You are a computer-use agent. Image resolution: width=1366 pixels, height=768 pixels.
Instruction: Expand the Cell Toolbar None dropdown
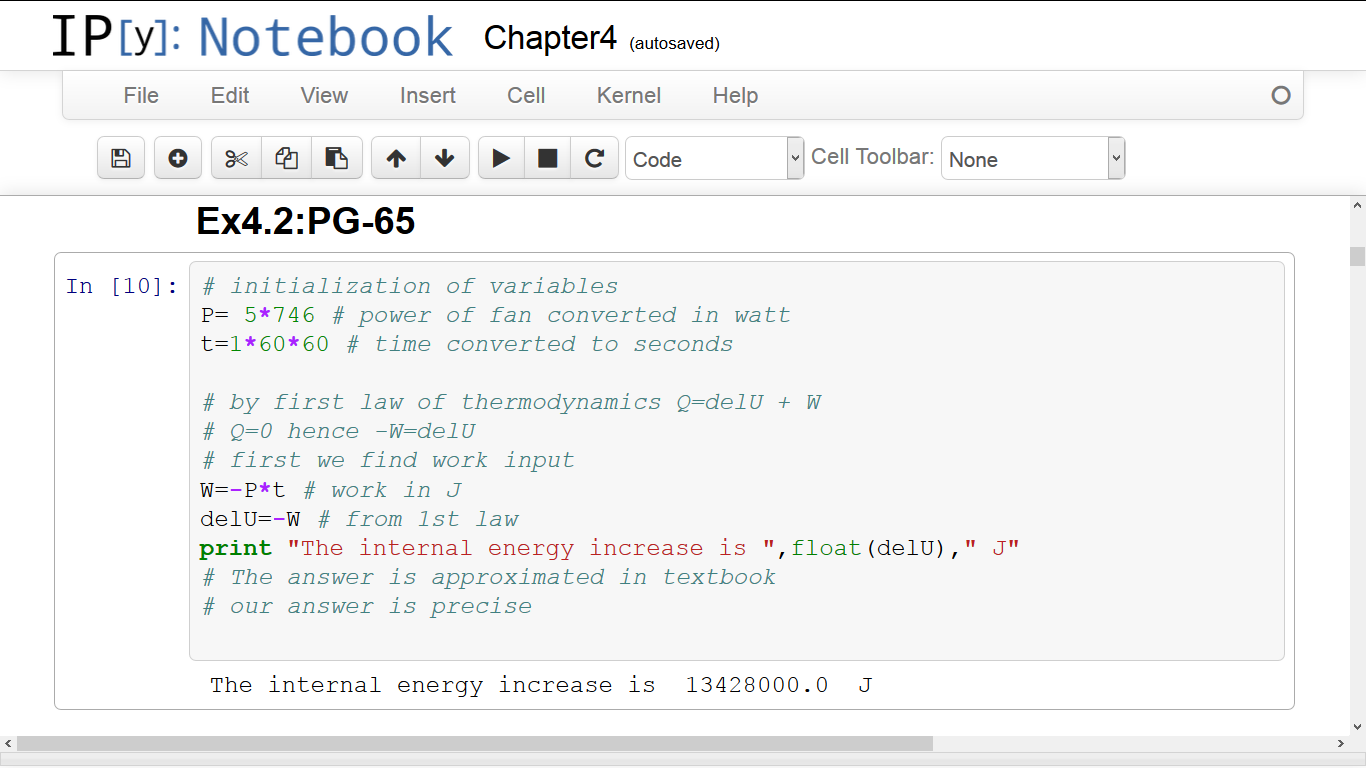pos(1032,159)
